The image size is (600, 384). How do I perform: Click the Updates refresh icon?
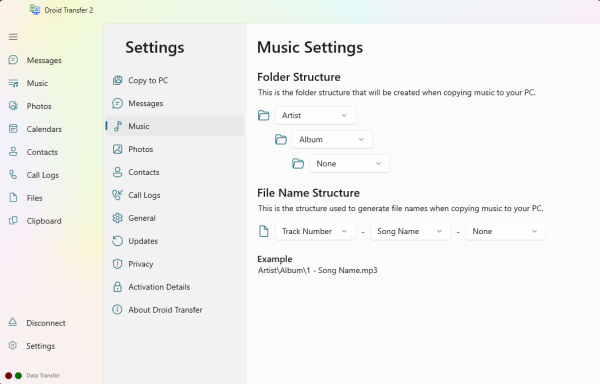[117, 241]
